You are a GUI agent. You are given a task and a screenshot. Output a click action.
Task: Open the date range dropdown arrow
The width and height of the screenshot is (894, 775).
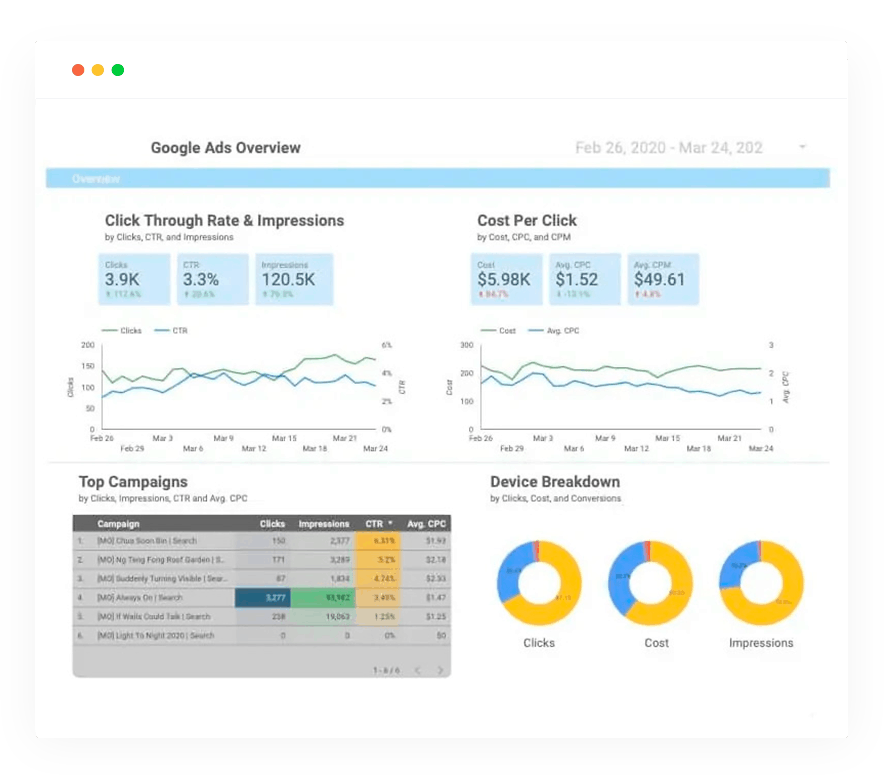point(802,147)
